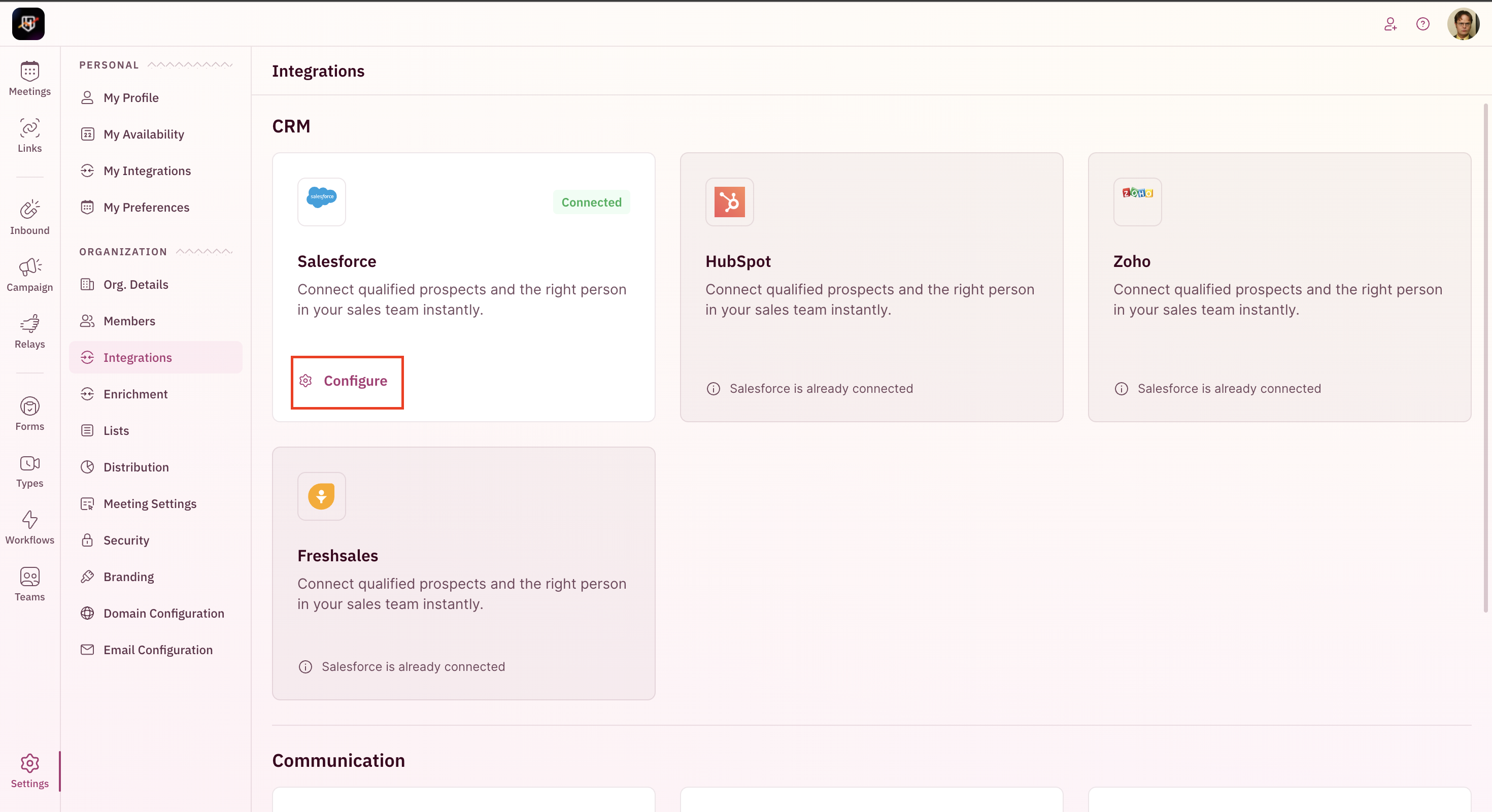Click the invite user icon top right
The width and height of the screenshot is (1492, 812).
pos(1390,24)
